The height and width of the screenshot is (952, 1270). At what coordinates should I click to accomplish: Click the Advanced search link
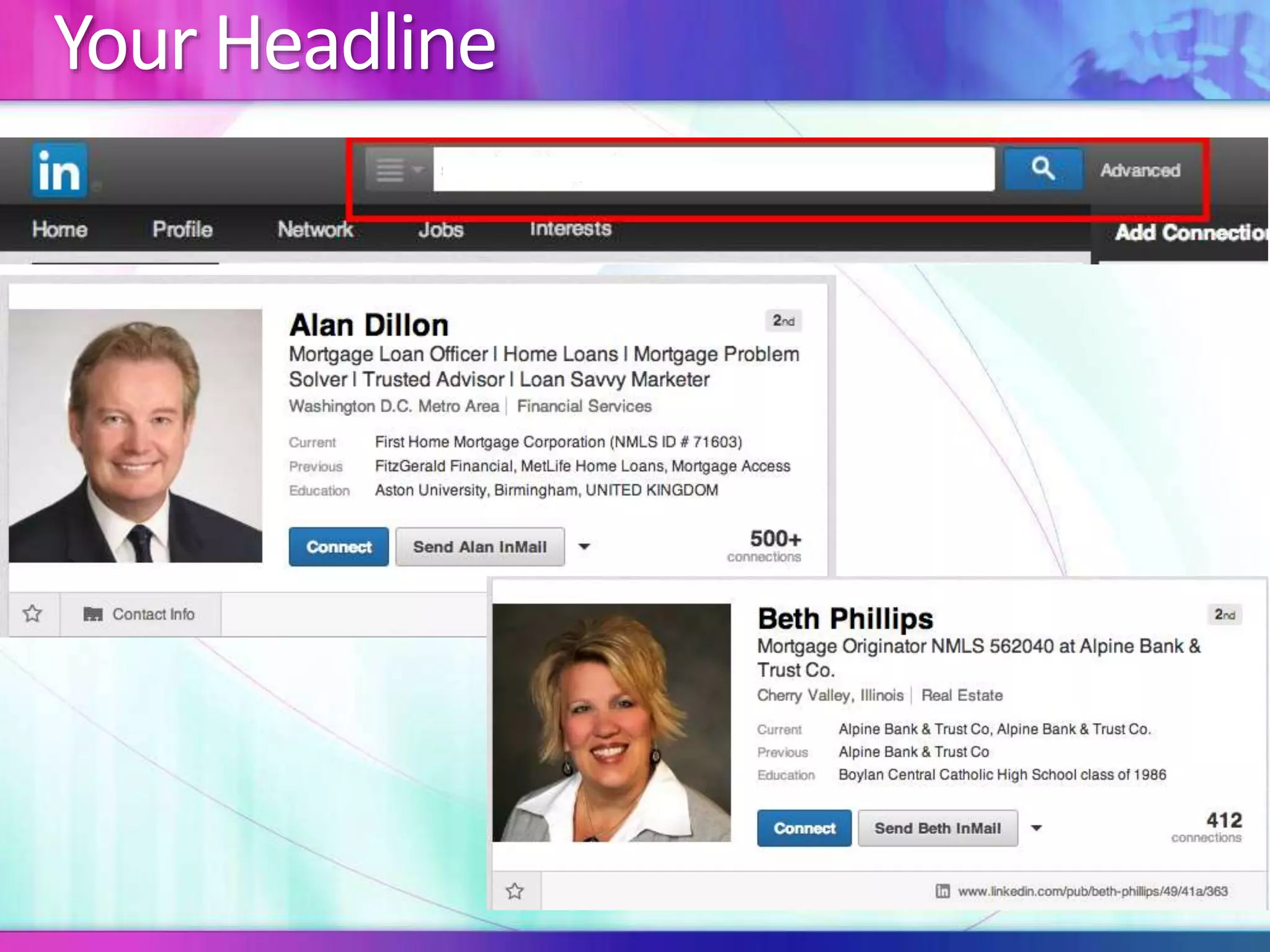1140,170
